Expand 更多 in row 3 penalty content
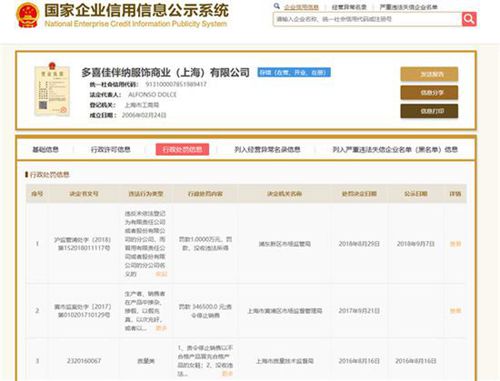This screenshot has width=500, height=381. 227,374
